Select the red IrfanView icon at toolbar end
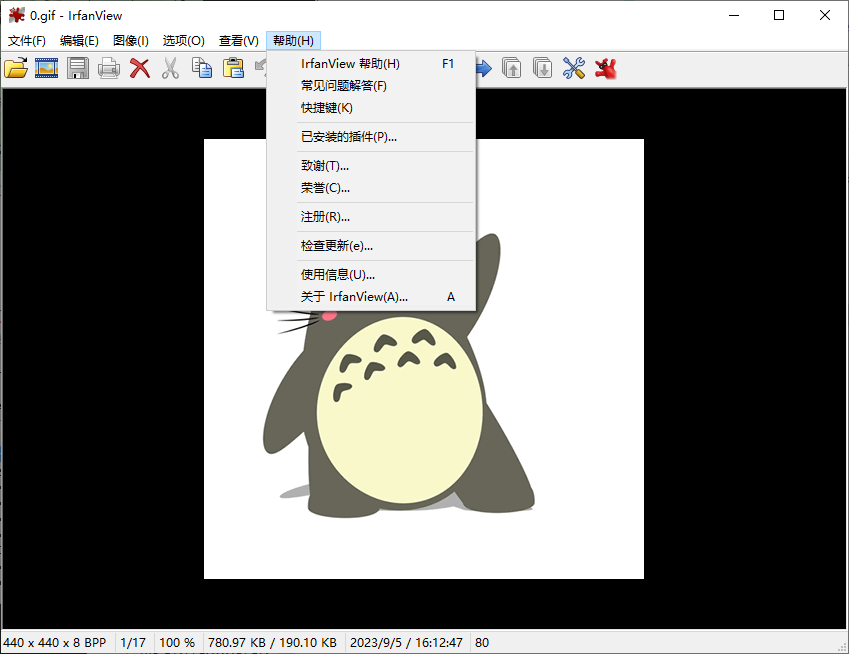This screenshot has width=849, height=654. (x=604, y=68)
